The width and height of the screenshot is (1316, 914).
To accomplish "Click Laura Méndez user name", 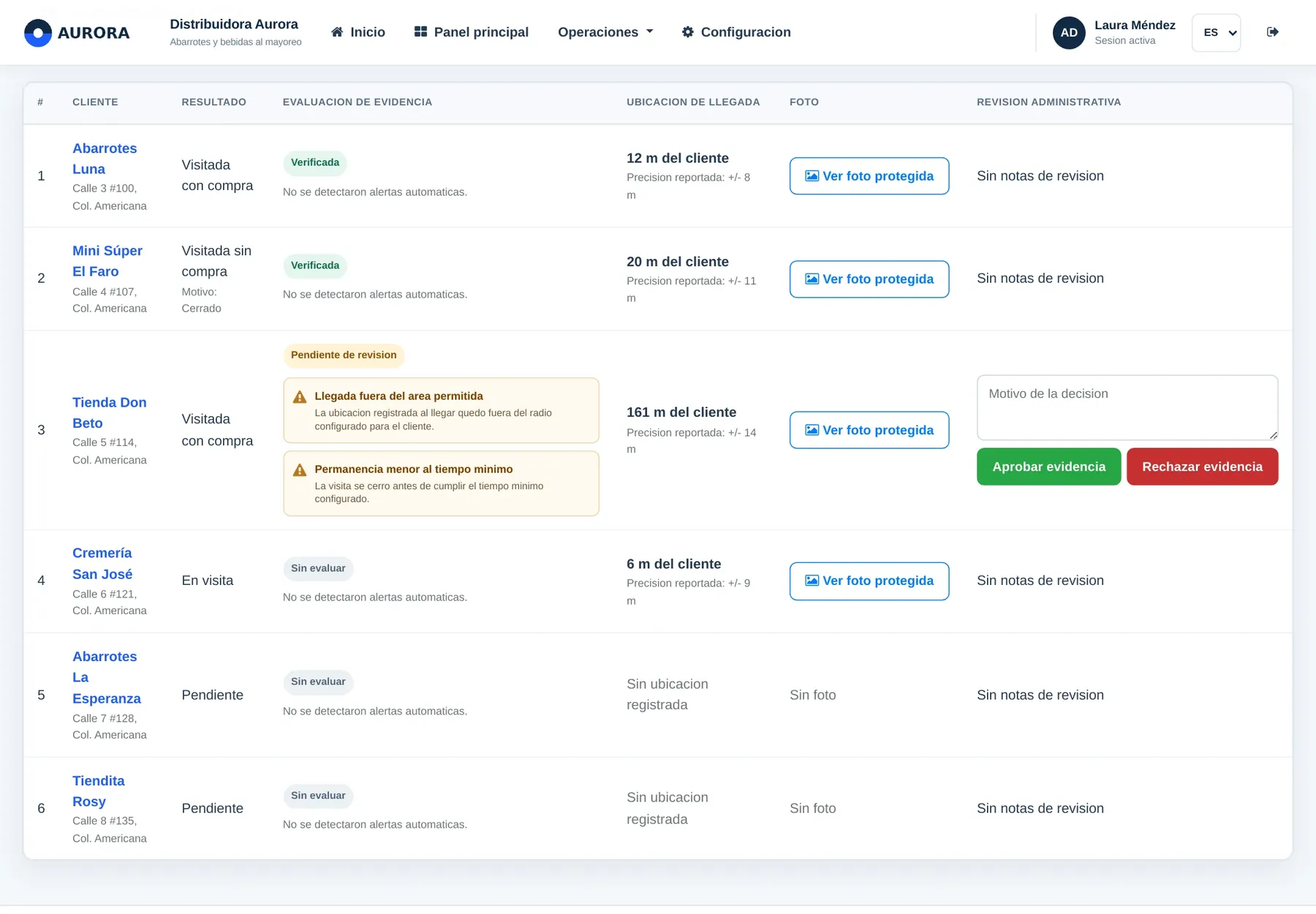I will (1135, 25).
